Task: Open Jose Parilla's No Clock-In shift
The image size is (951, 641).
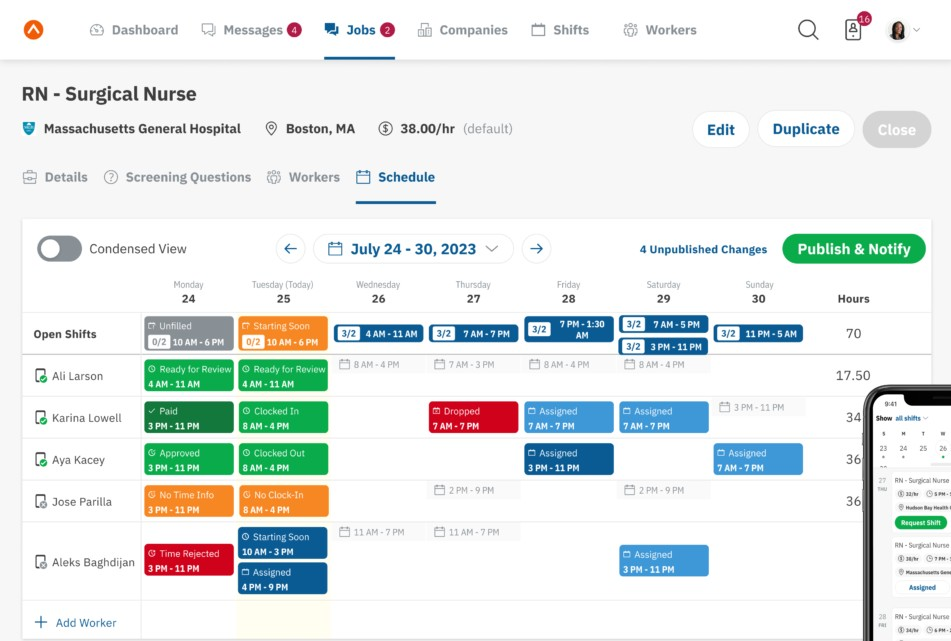Action: [283, 502]
